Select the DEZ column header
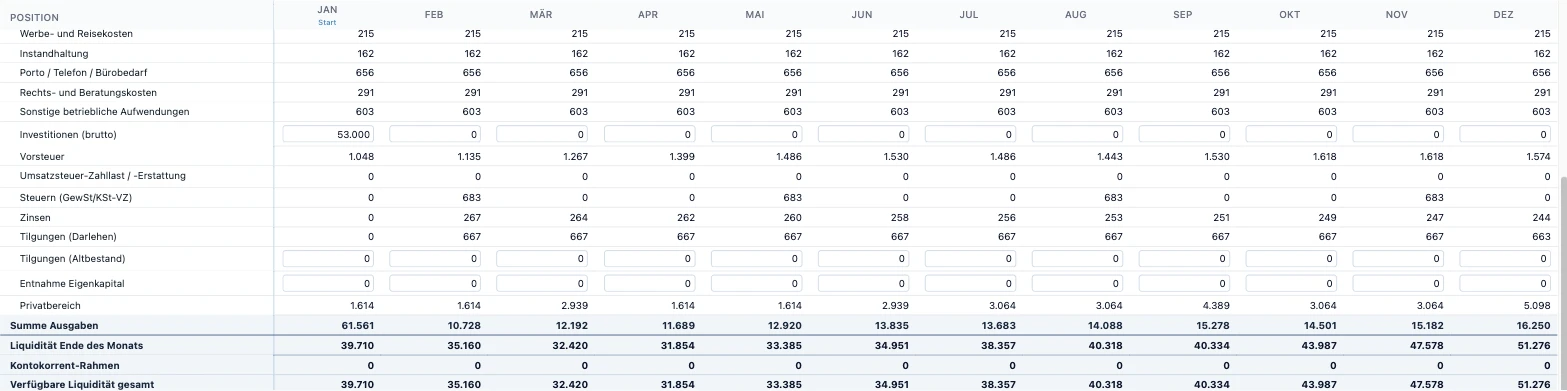The height and width of the screenshot is (391, 1567). pos(1504,15)
